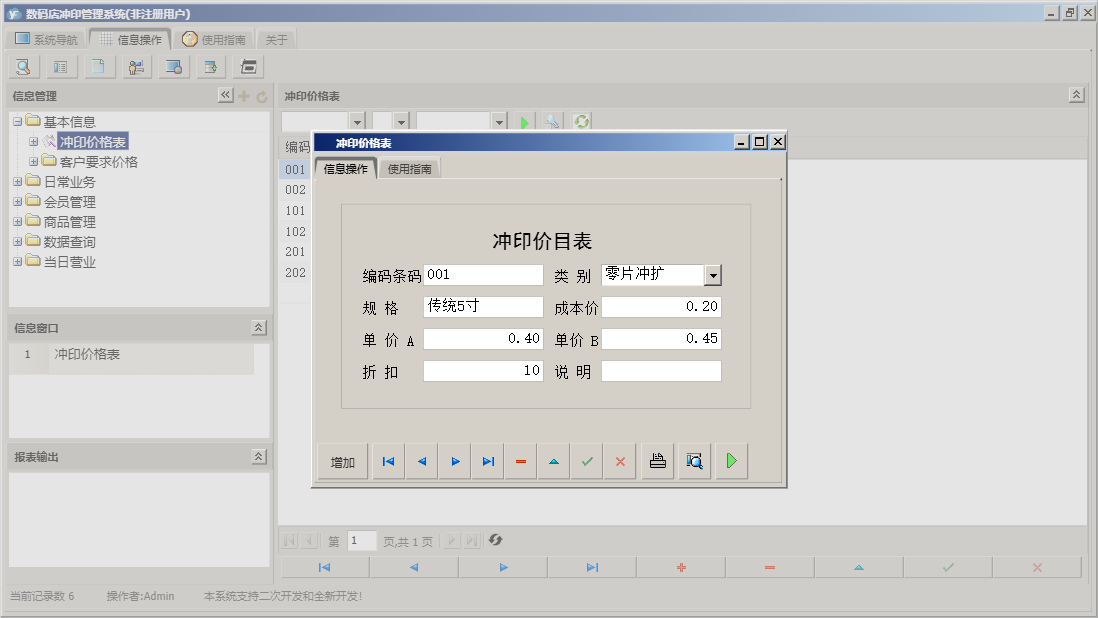Screen dimensions: 1098x618
Task: Click the green run arrow in the dialog
Action: pos(731,460)
